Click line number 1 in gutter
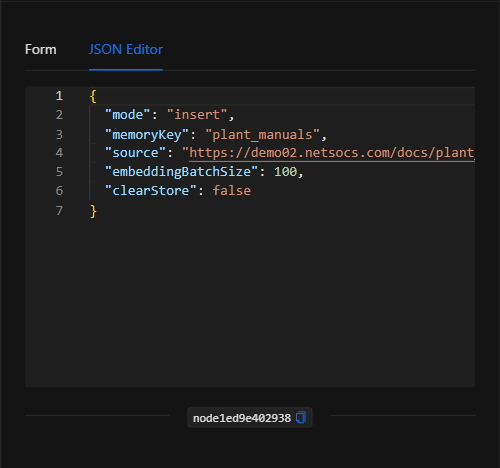The width and height of the screenshot is (500, 468). pos(59,96)
